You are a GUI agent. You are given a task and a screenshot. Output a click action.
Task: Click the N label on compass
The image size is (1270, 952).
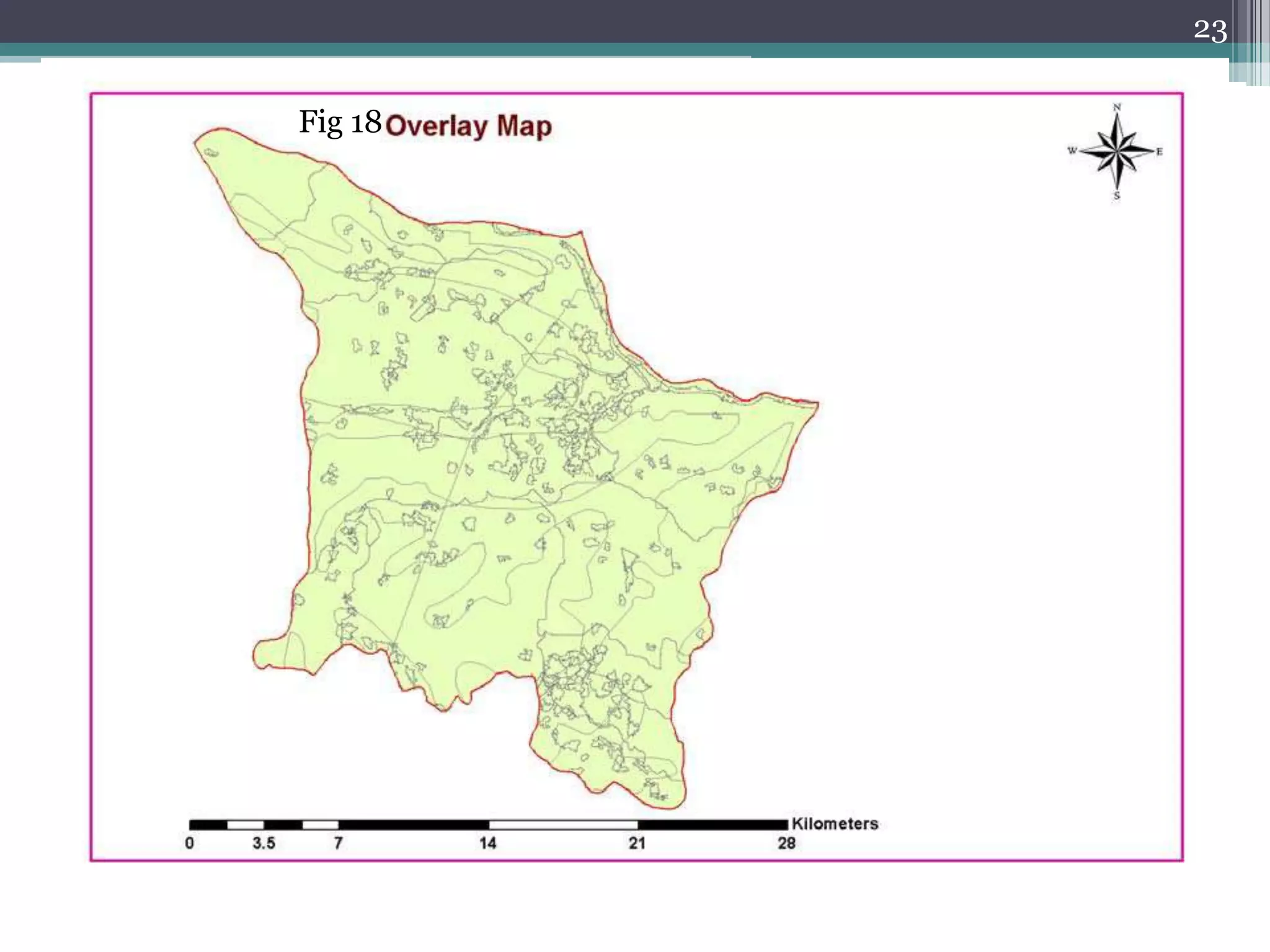[1117, 107]
